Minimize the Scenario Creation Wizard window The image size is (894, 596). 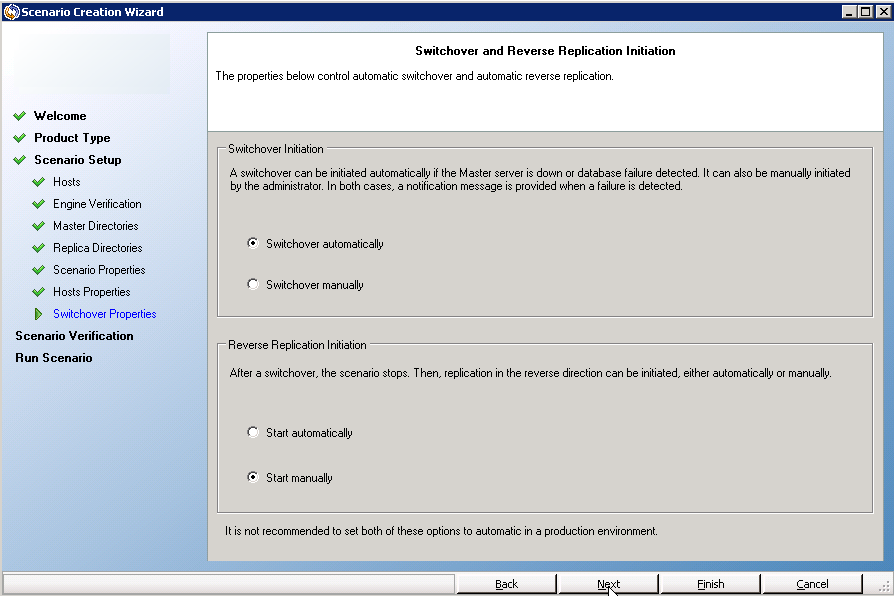849,11
